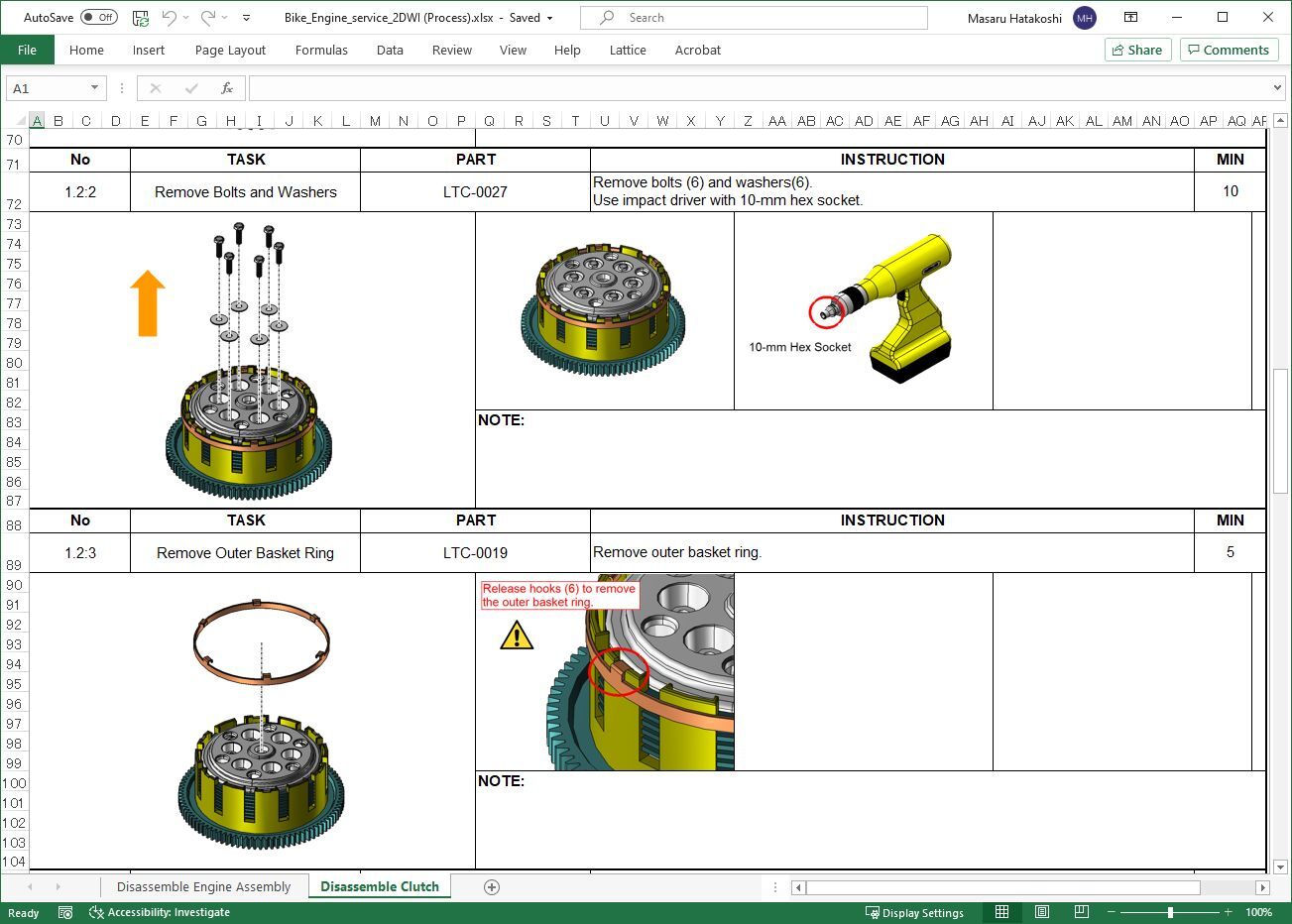Open the Formulas ribbon tab
The width and height of the screenshot is (1292, 924).
pos(321,50)
